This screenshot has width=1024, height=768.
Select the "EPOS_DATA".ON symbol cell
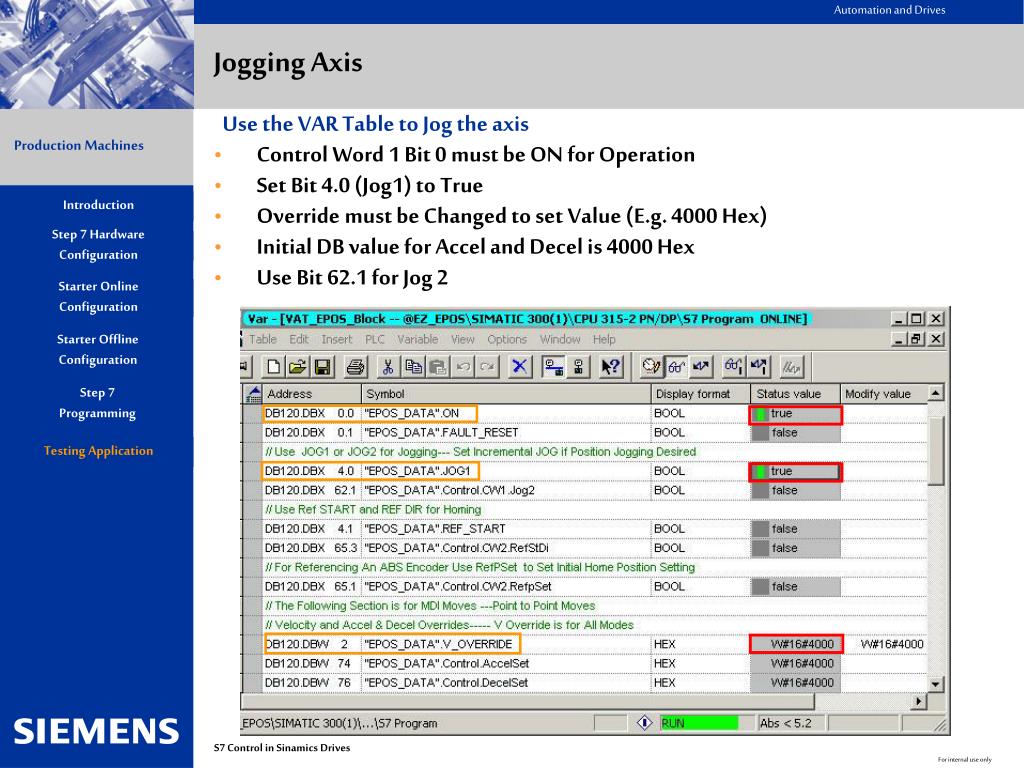coord(506,413)
